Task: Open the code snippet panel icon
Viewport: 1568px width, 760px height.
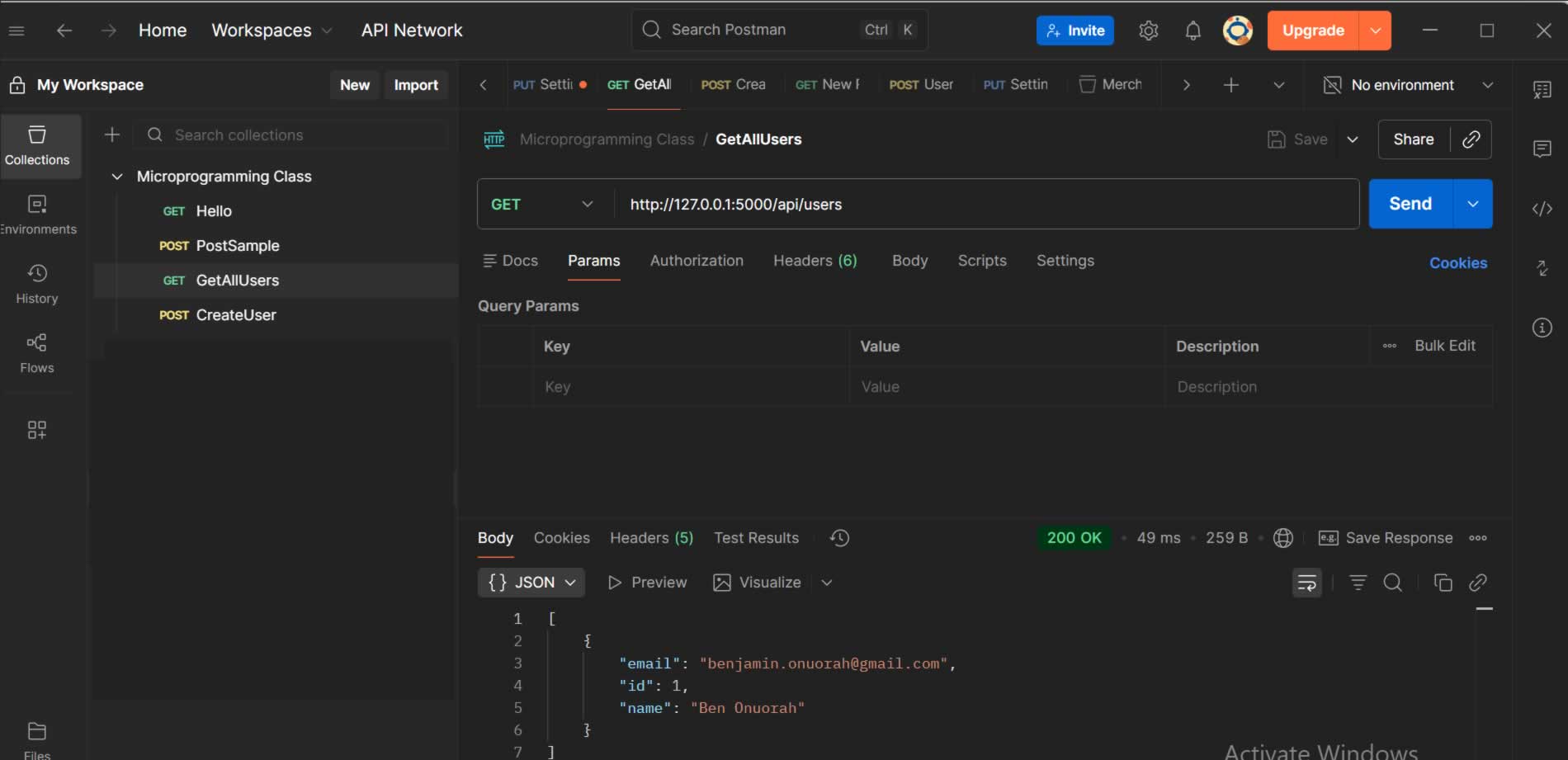Action: point(1542,209)
